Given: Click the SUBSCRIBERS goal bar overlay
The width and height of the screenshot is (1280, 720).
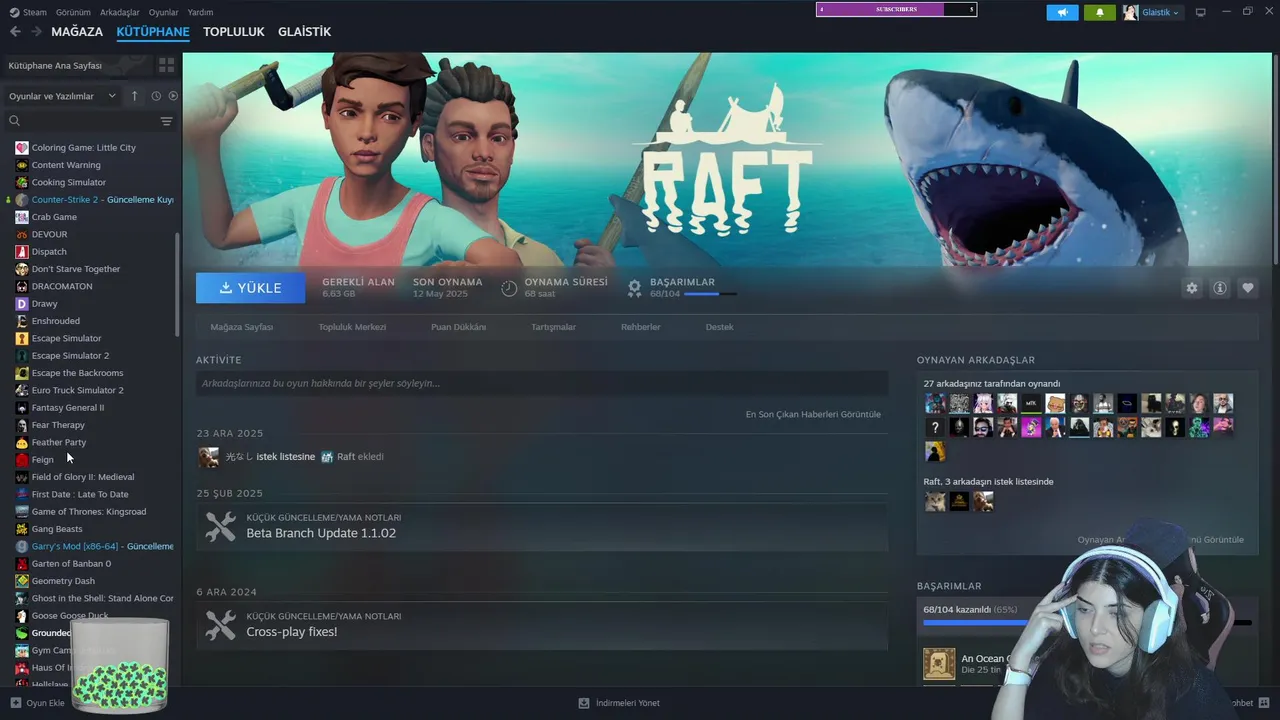Looking at the screenshot, I should click(896, 9).
